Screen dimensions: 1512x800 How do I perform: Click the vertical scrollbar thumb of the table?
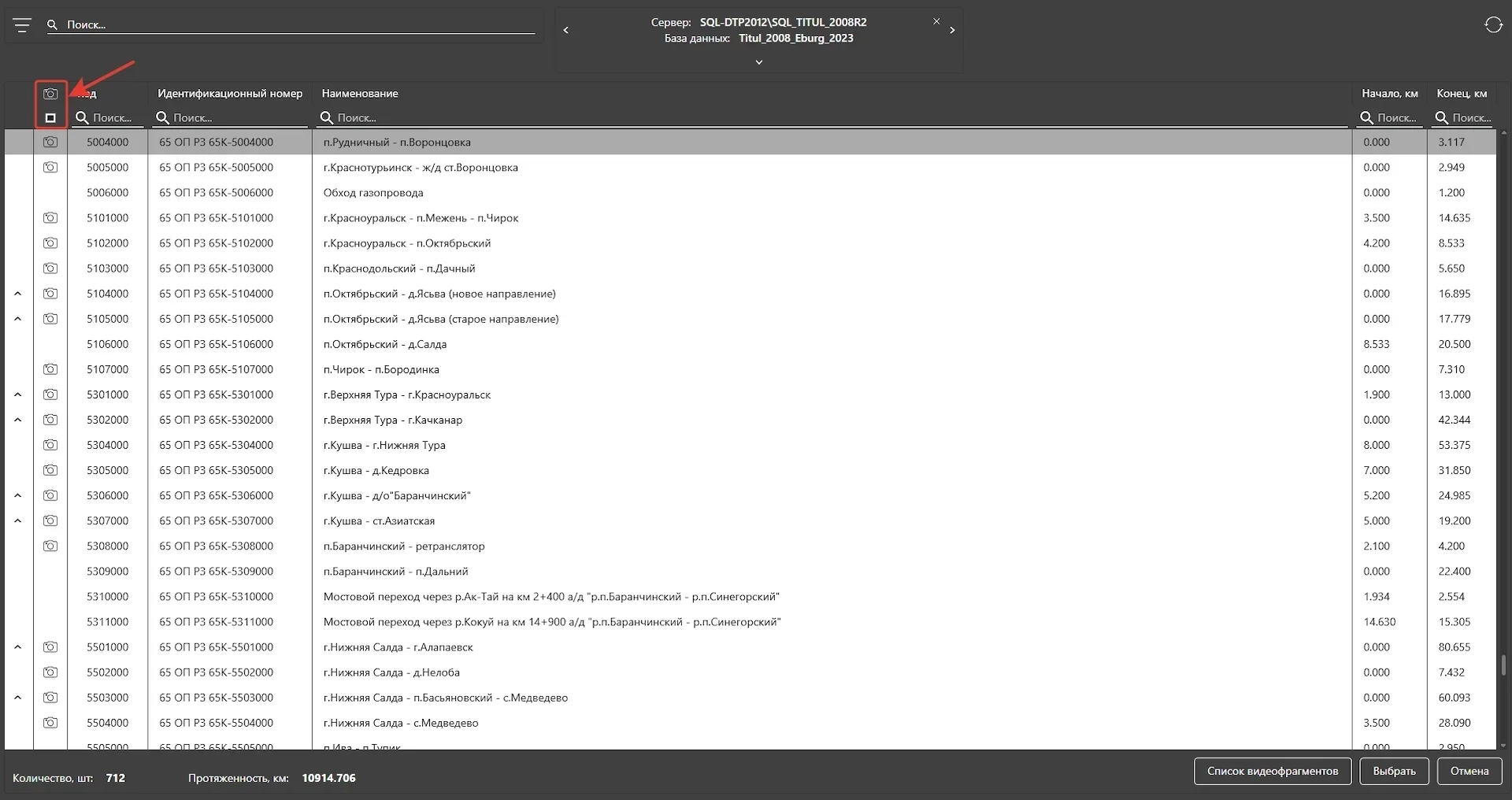click(x=1503, y=665)
